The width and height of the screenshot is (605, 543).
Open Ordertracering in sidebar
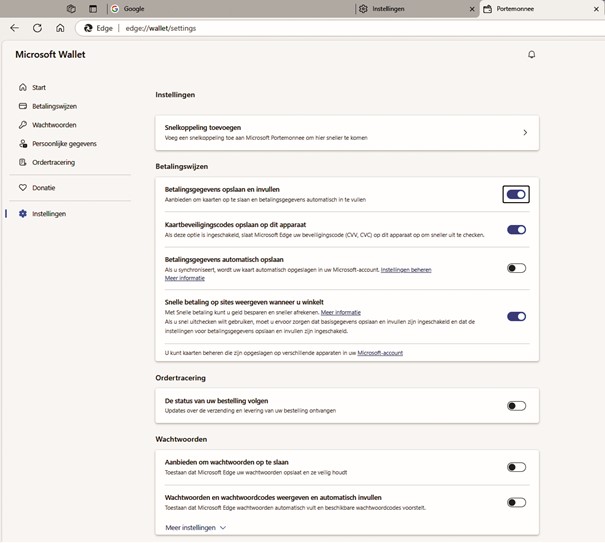[53, 162]
